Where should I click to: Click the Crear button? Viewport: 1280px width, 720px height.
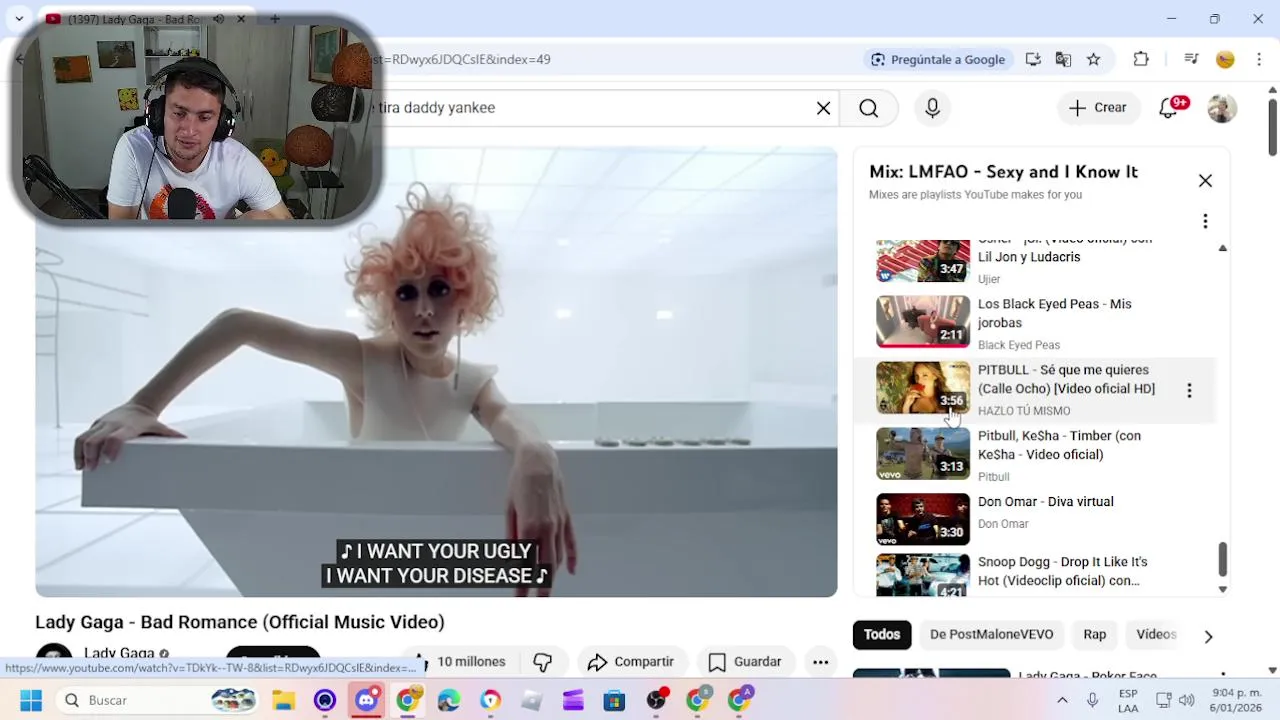point(1098,108)
